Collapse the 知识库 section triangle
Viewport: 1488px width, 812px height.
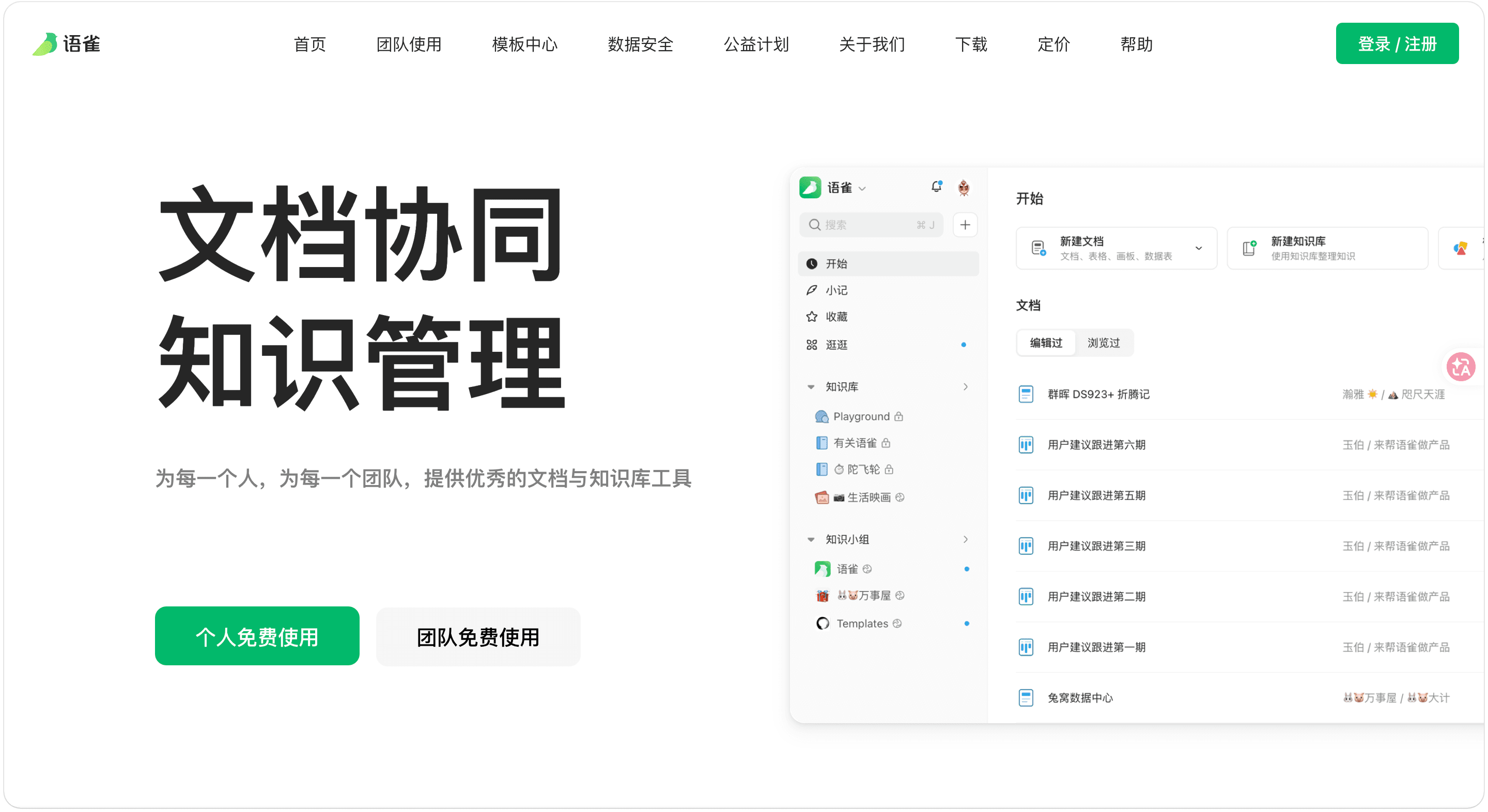(811, 387)
